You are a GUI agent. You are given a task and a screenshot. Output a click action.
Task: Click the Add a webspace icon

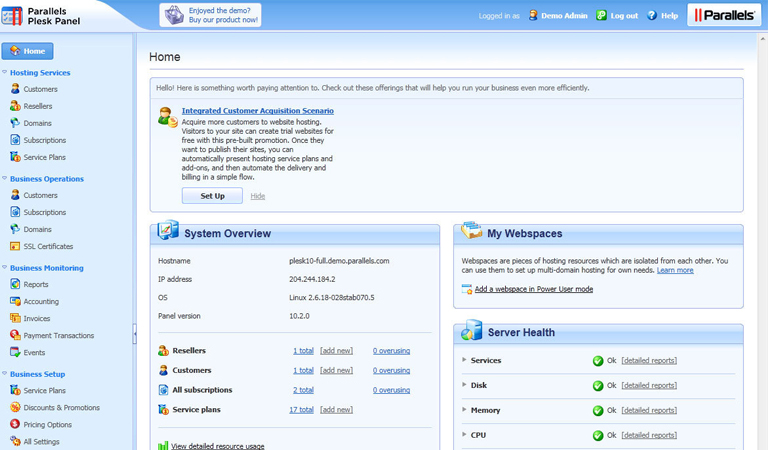467,289
